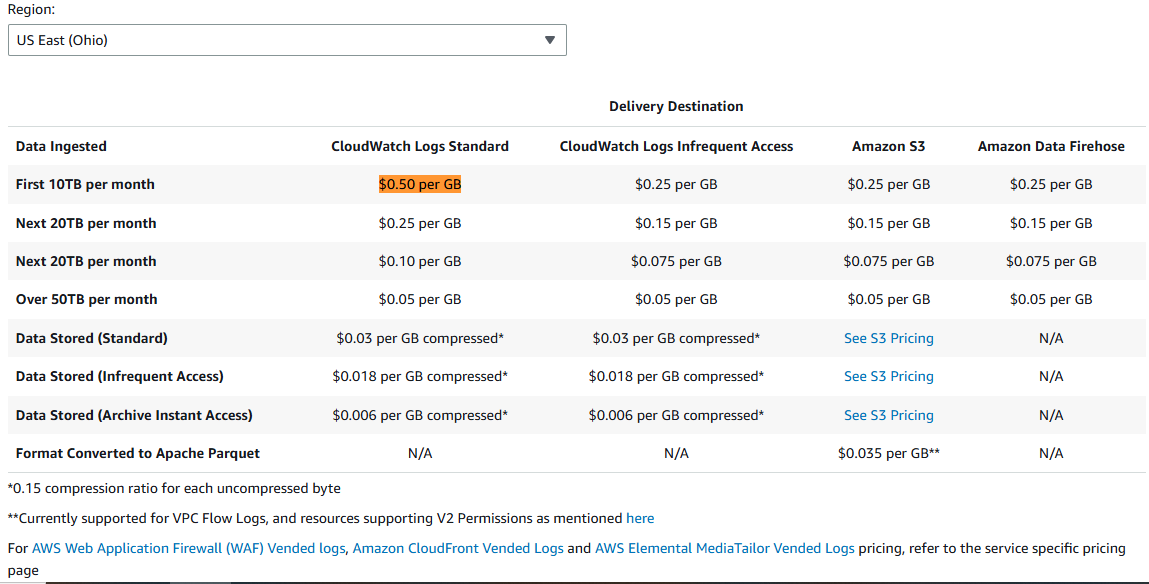Image resolution: width=1149 pixels, height=584 pixels.
Task: Click the CloudWatch Logs Standard column header
Action: pyautogui.click(x=420, y=146)
